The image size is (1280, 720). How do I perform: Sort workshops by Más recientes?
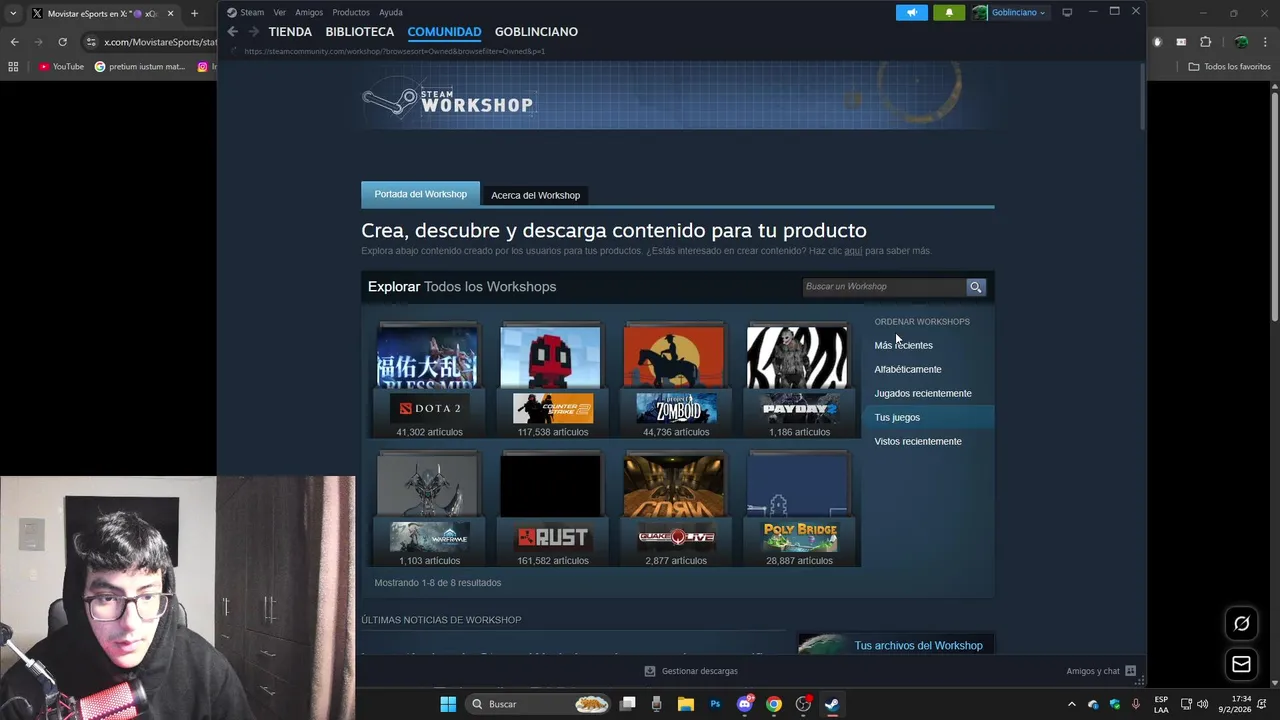pos(903,345)
